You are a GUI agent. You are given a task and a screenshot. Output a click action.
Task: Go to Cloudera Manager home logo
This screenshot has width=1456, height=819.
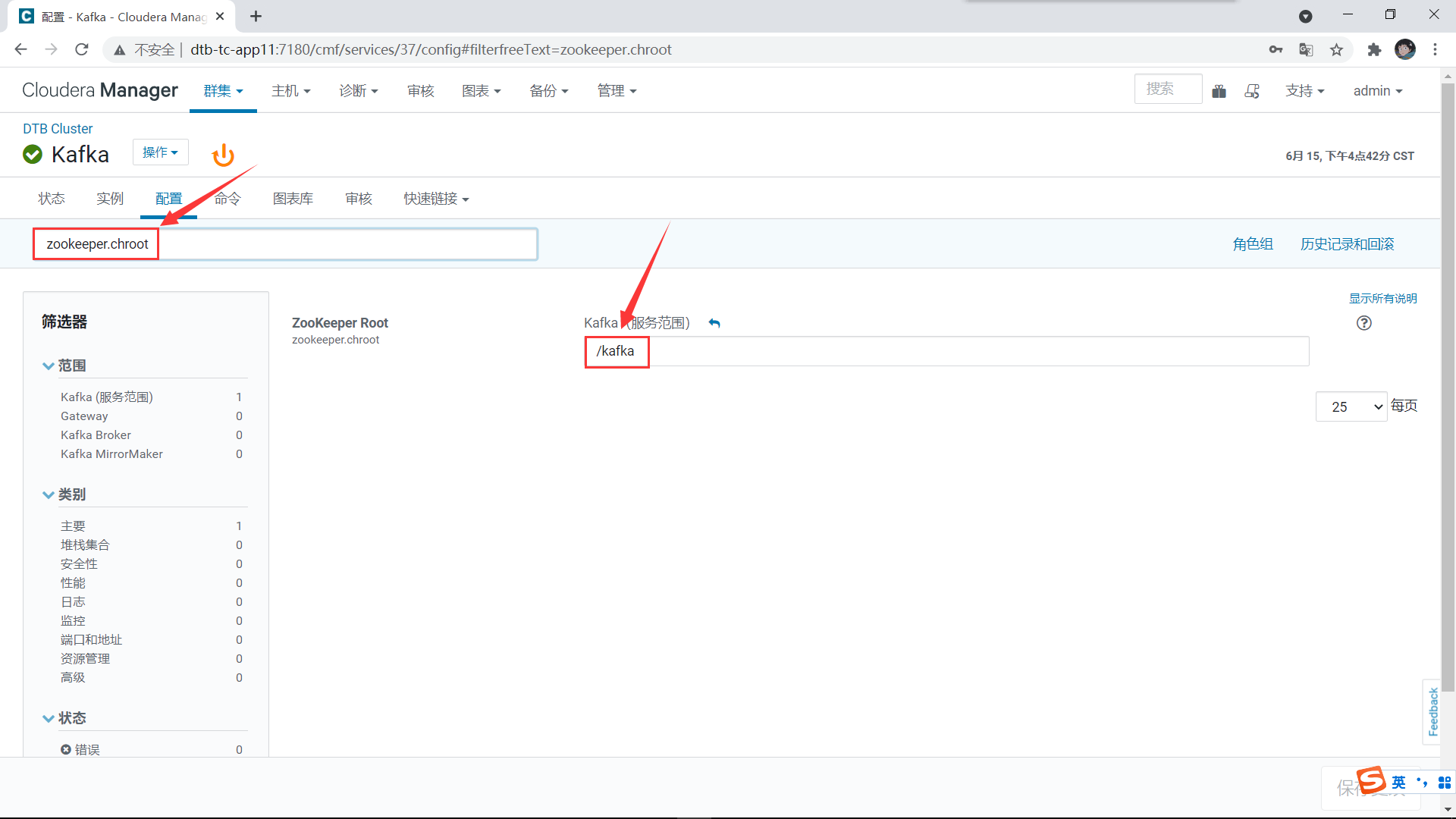[x=100, y=90]
